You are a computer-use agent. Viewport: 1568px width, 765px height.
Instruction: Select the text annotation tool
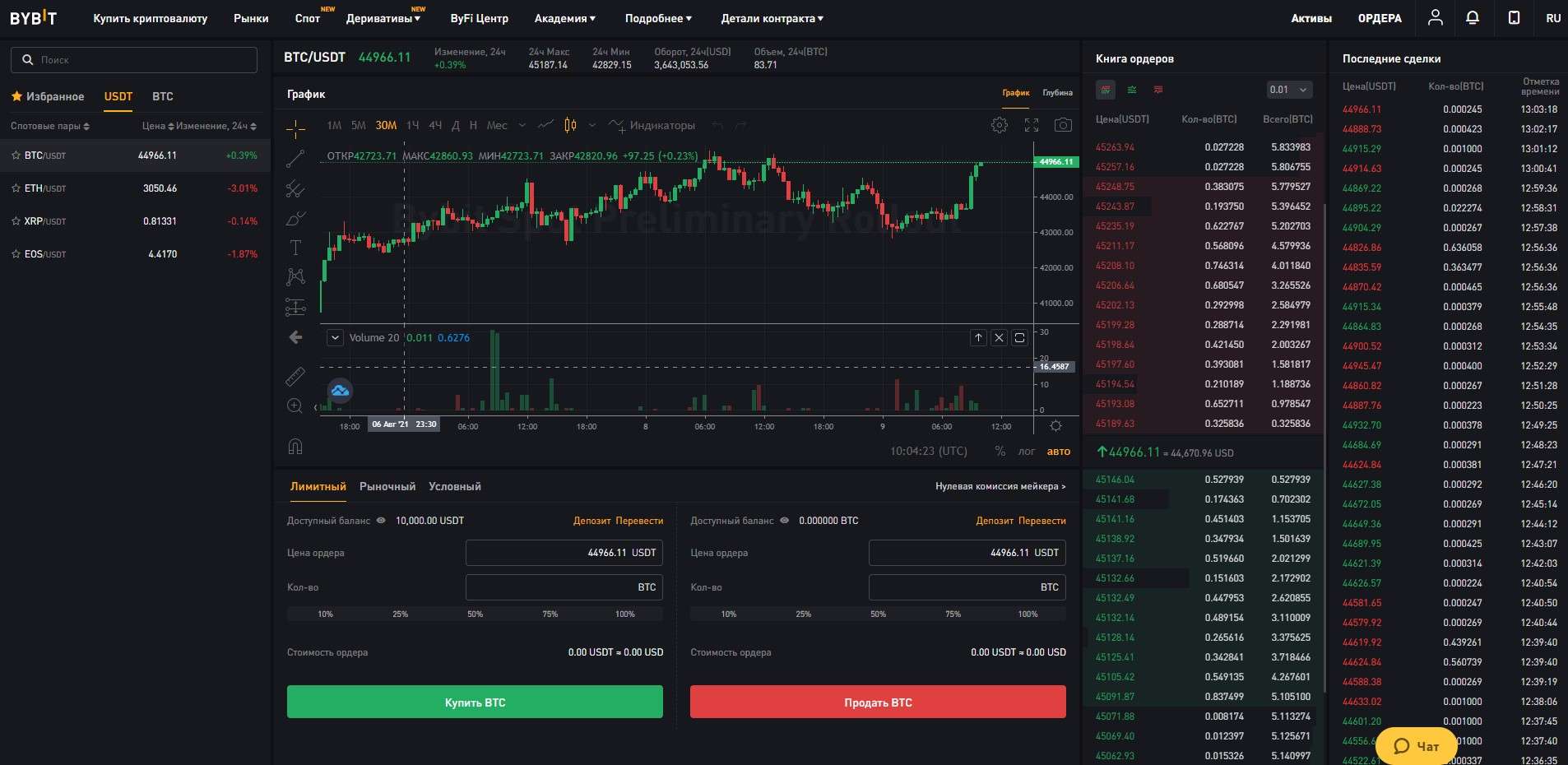pos(295,248)
